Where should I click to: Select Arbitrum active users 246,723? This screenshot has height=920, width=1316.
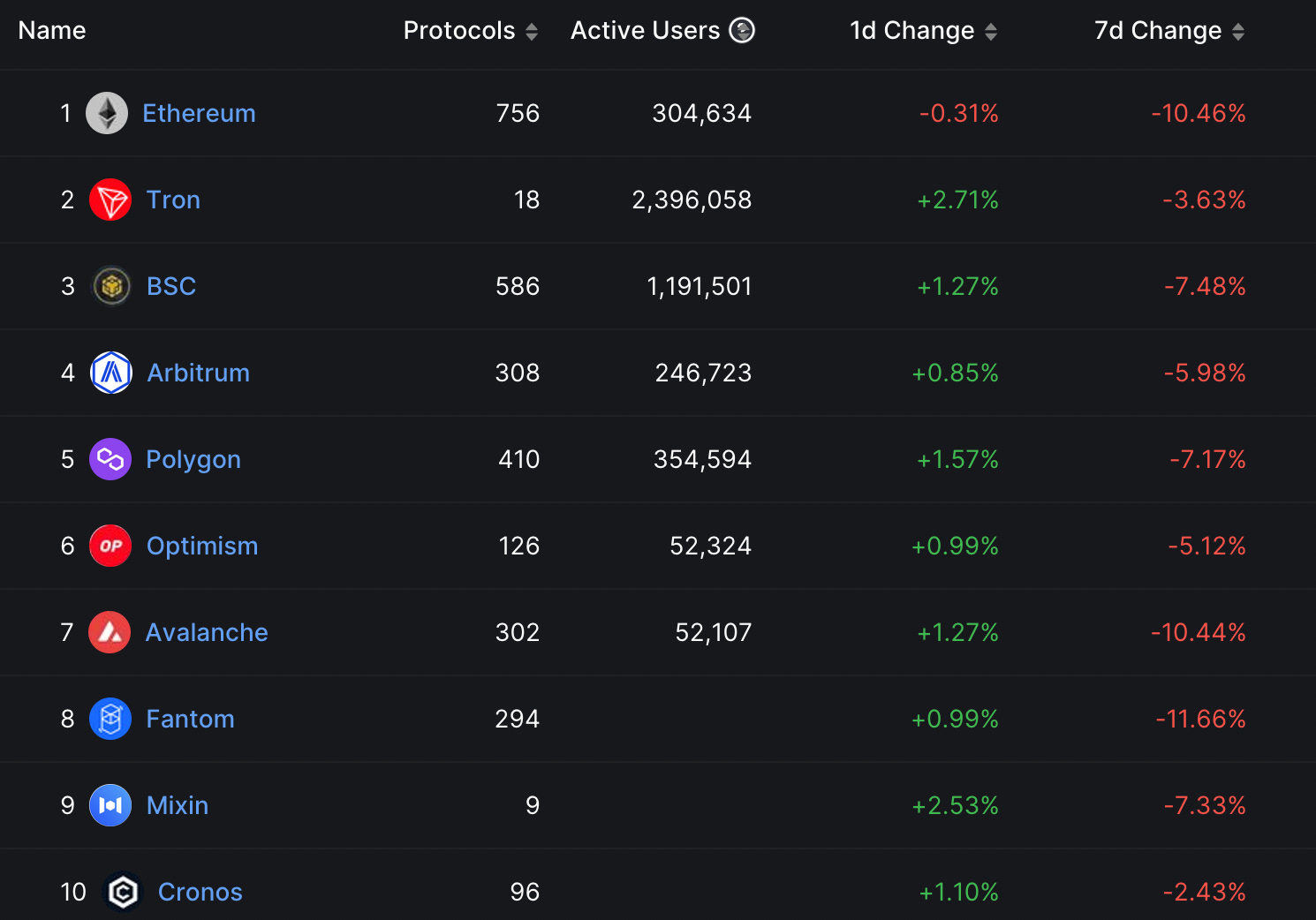coord(704,373)
